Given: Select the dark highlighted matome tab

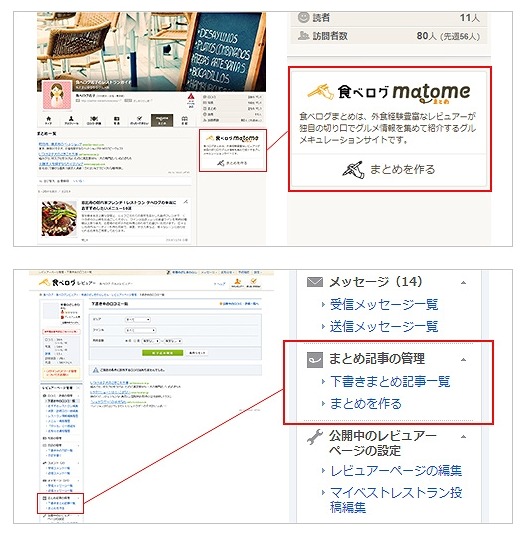Looking at the screenshot, I should [162, 120].
